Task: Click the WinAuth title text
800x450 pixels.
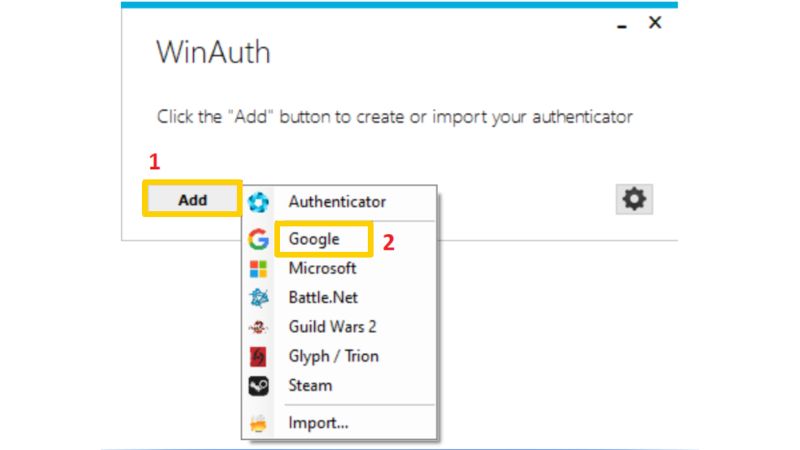Action: [213, 52]
